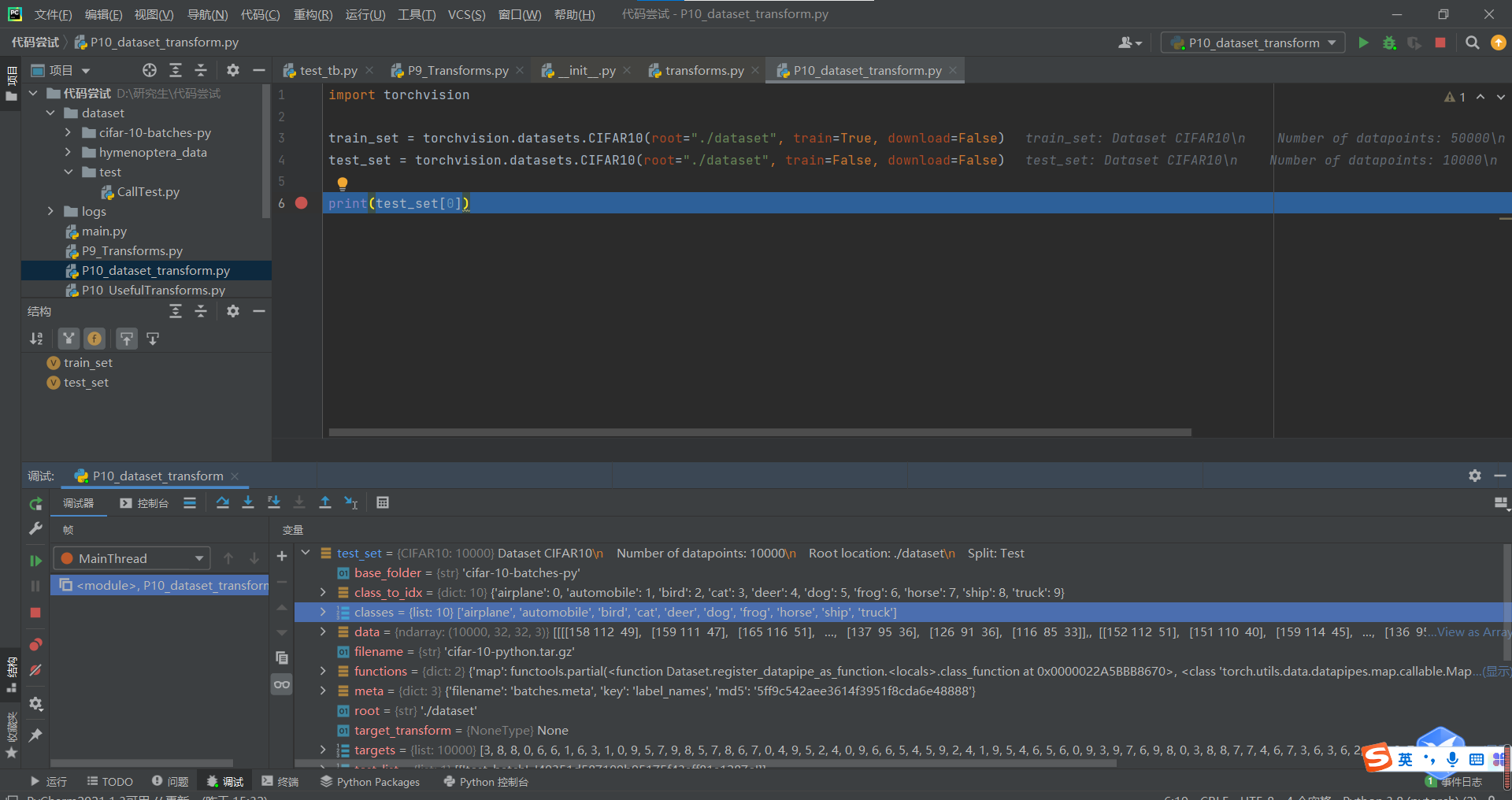
Task: Stop the running process with the top-right red square
Action: point(1440,43)
